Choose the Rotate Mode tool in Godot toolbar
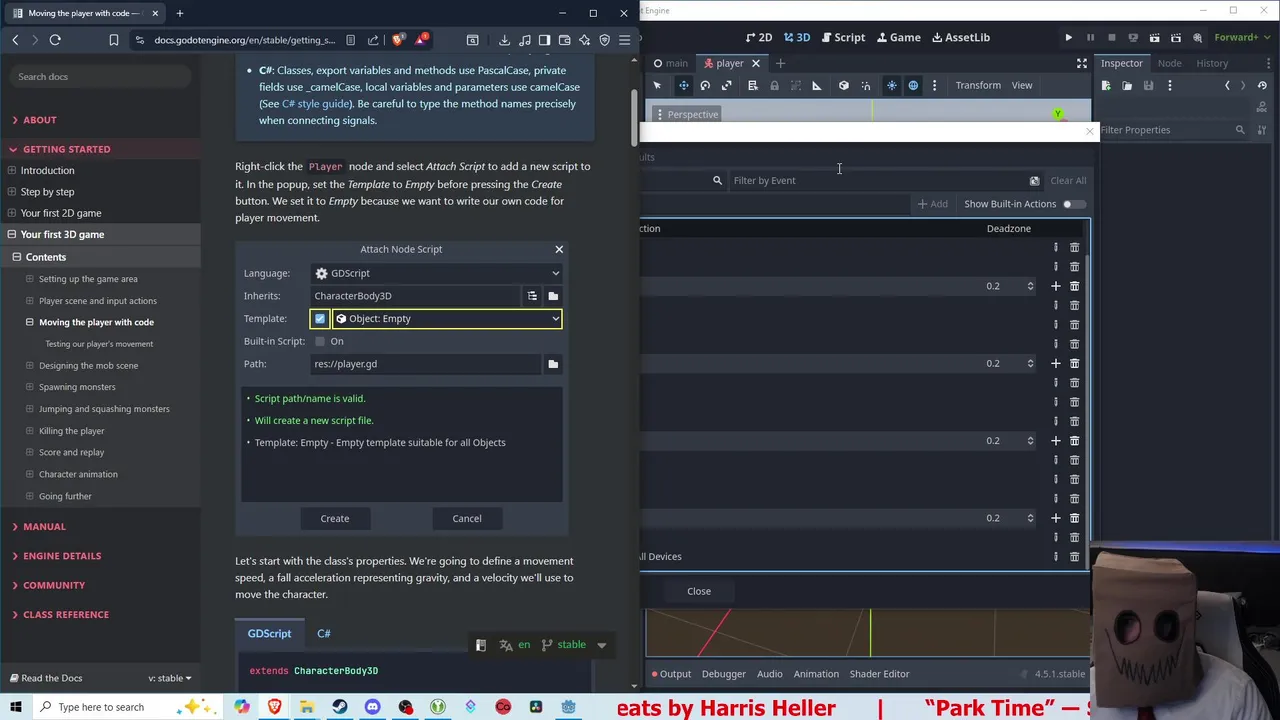1280x720 pixels. 705,85
